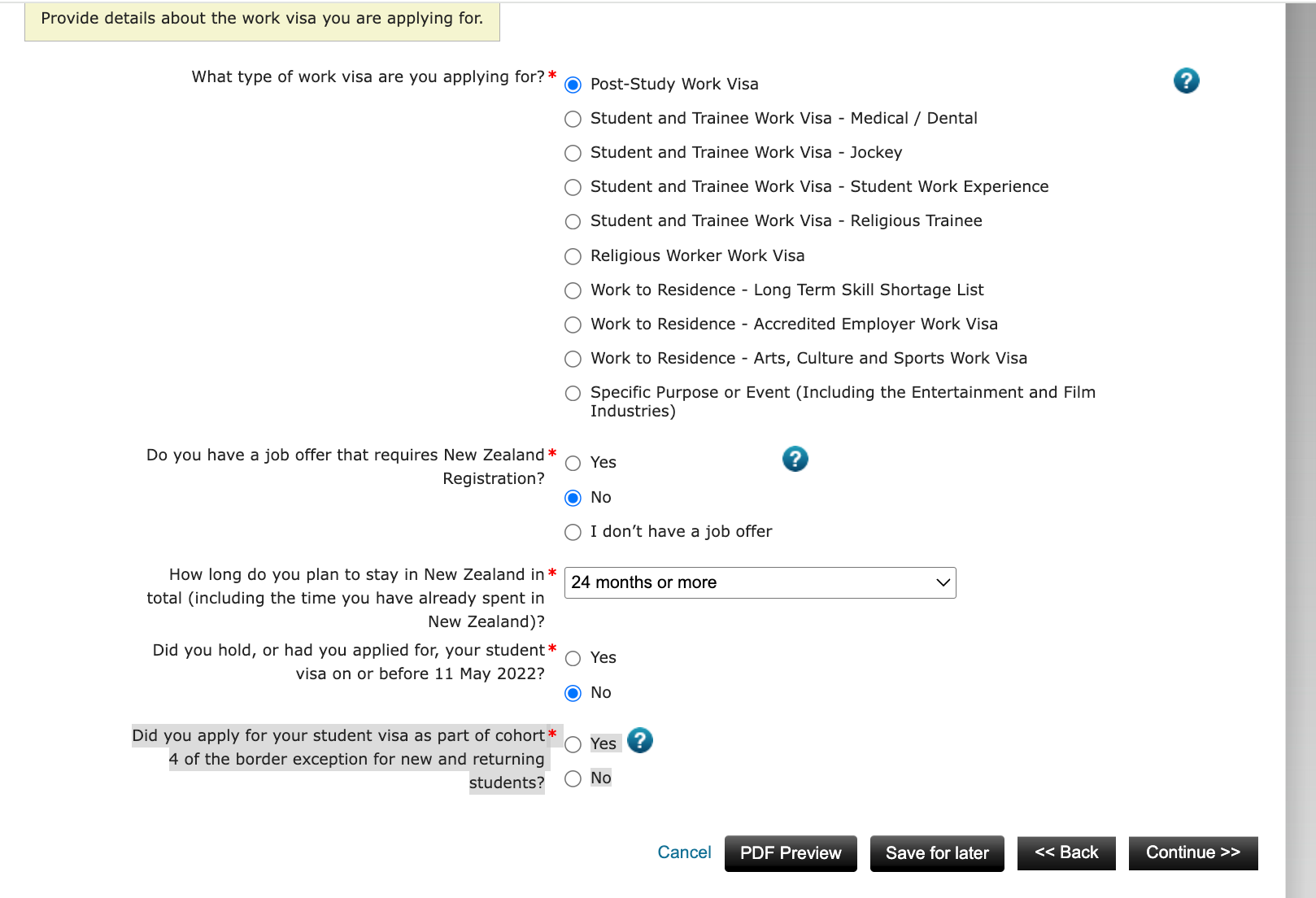1316x898 pixels.
Task: Click help icon beside cohort 4 question
Action: [640, 740]
